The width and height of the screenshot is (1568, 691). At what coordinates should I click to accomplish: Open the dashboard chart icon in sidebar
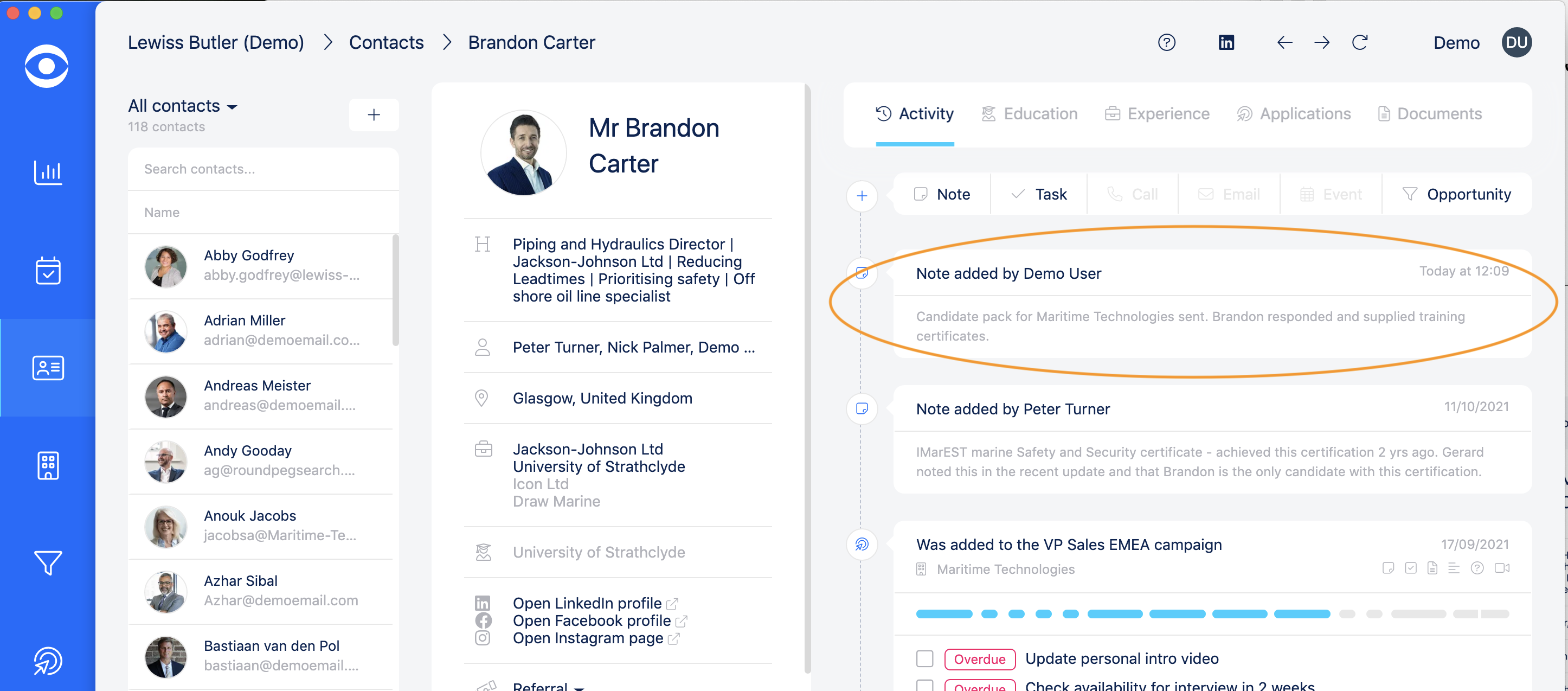point(48,172)
